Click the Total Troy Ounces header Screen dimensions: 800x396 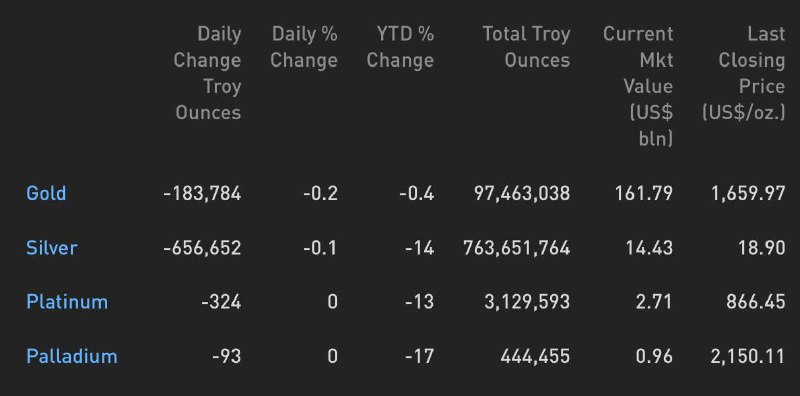(527, 47)
